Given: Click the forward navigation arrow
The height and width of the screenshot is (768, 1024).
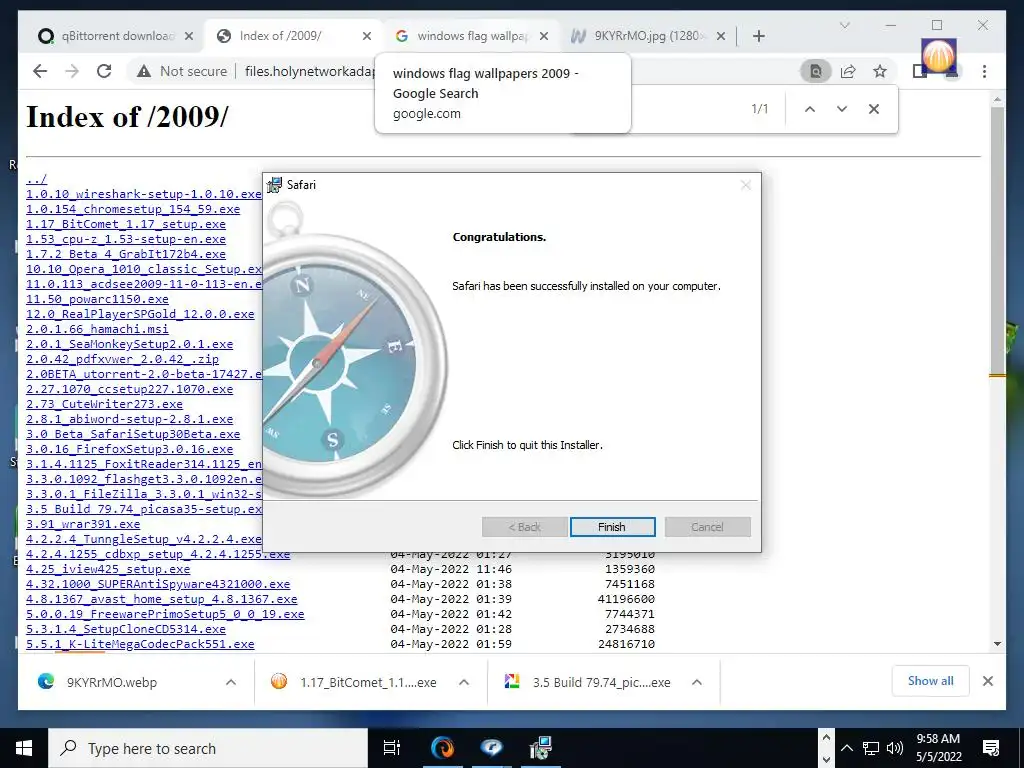Looking at the screenshot, I should point(72,71).
